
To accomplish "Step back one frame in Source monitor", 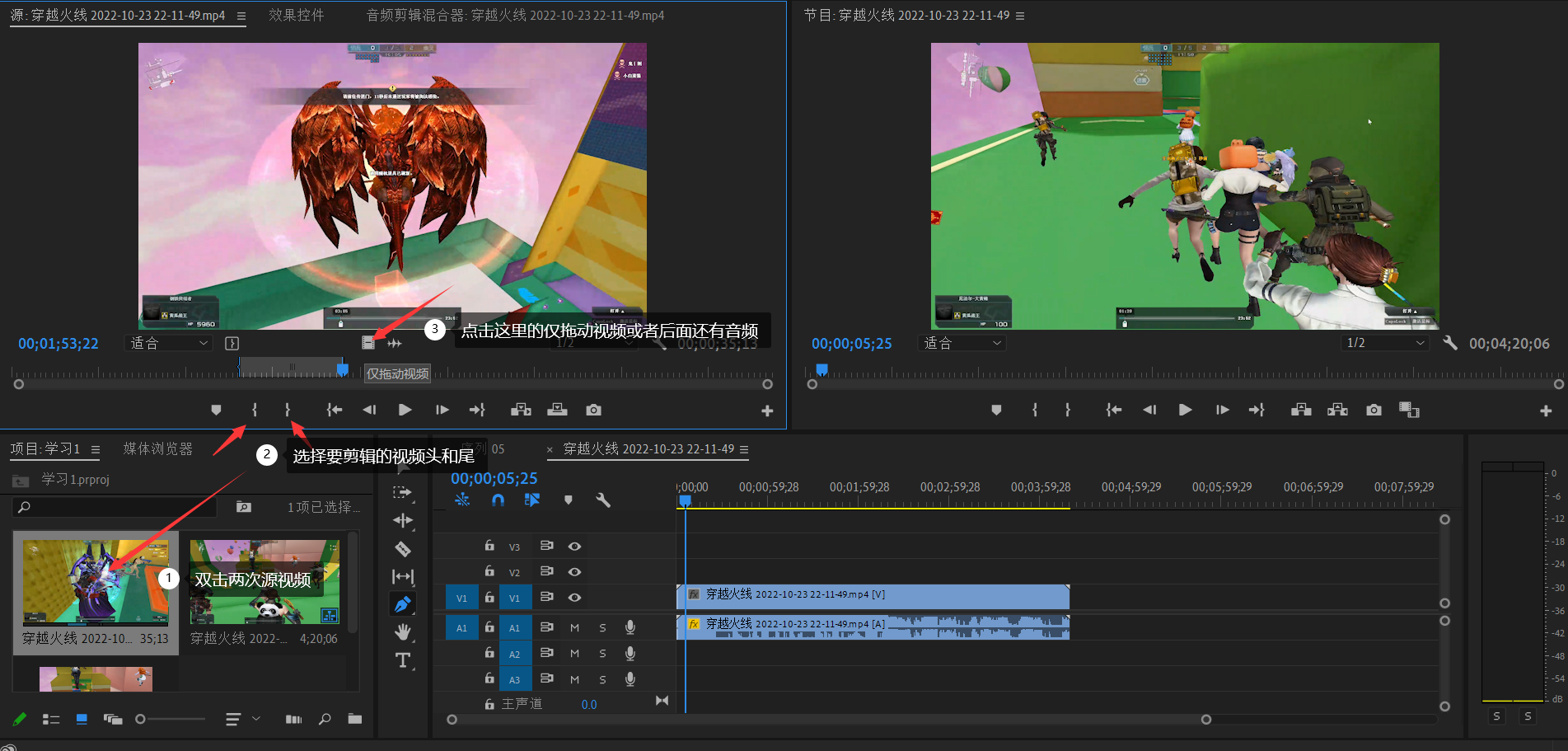I will [x=369, y=410].
